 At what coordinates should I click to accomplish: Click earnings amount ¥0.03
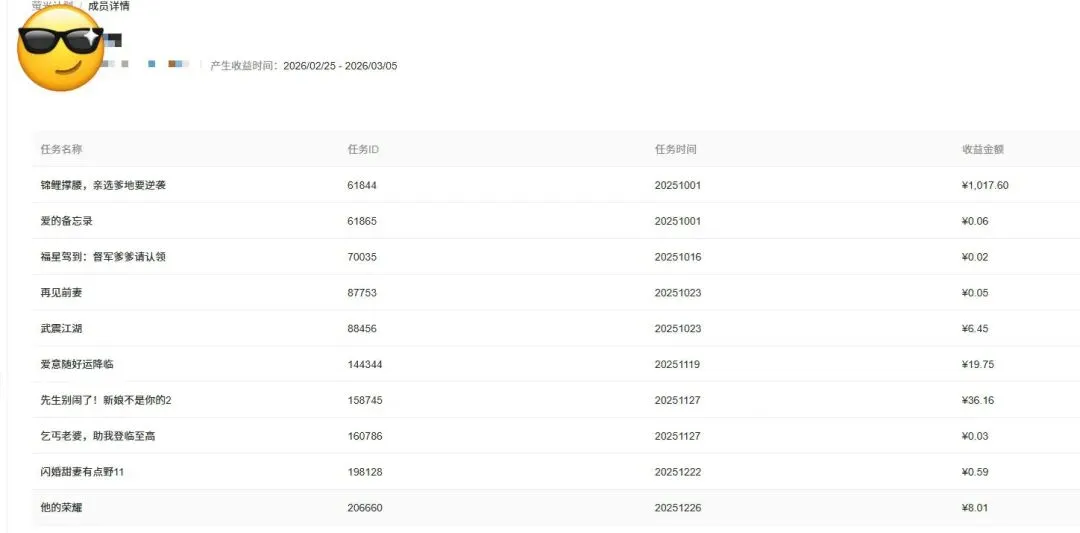tap(975, 436)
